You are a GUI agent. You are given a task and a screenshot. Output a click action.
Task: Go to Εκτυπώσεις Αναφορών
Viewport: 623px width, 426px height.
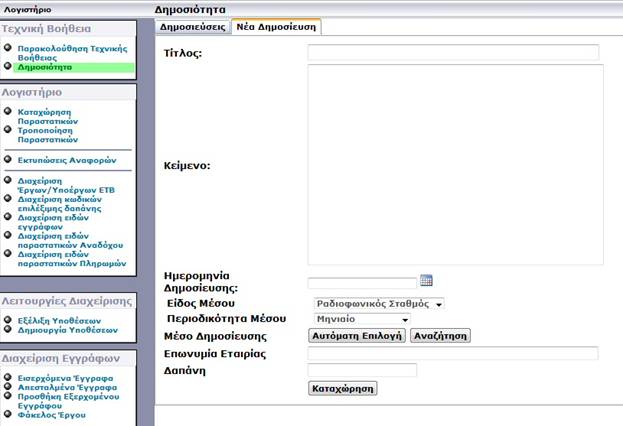click(67, 160)
